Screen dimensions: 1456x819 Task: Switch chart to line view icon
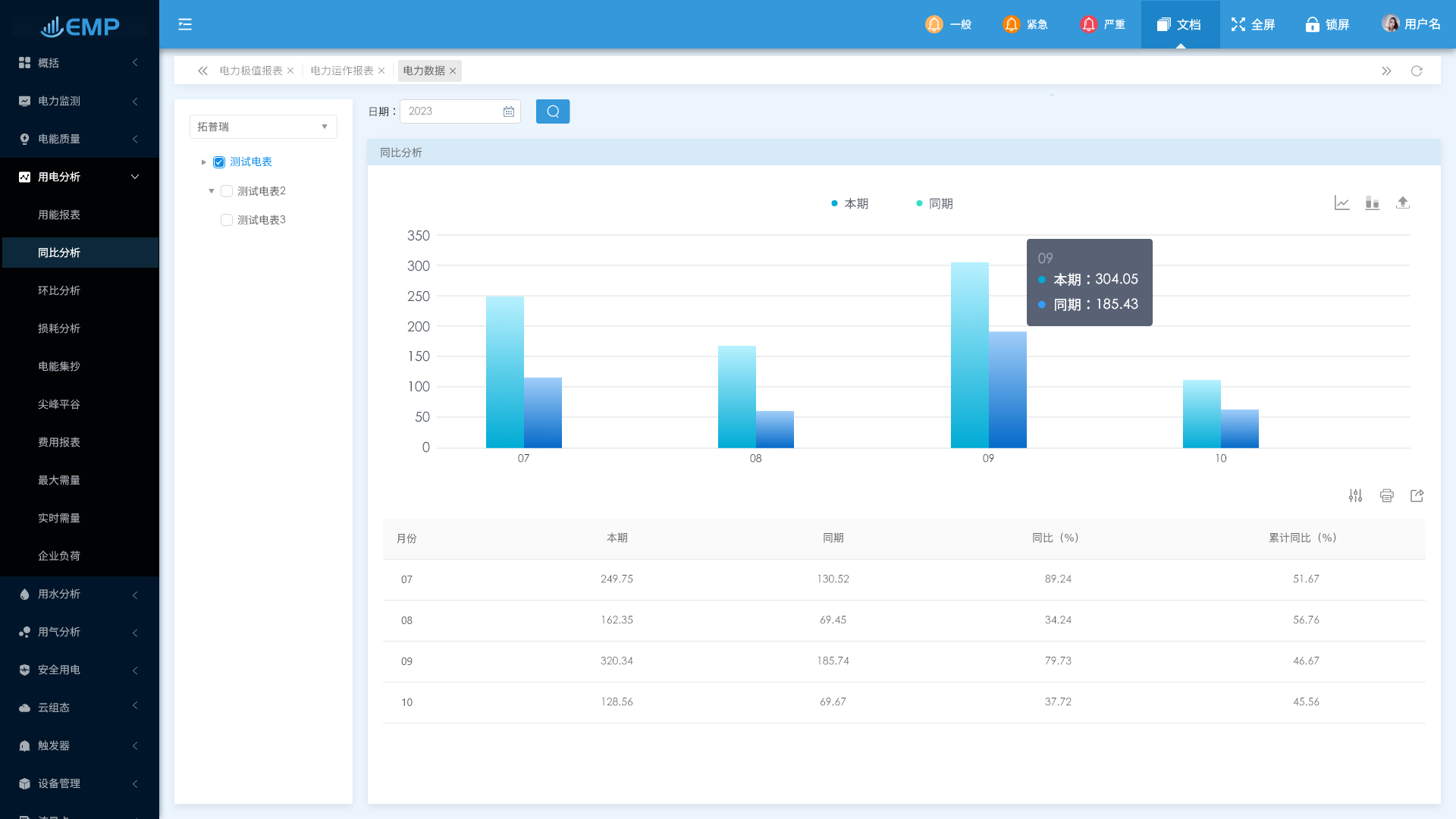1341,202
